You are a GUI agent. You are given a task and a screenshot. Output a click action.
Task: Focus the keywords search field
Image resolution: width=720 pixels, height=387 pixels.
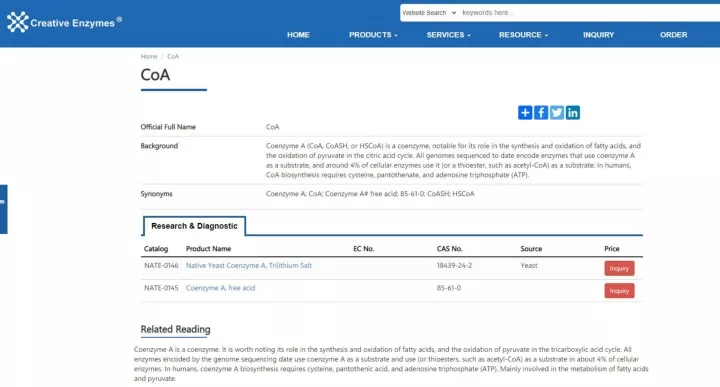coord(590,13)
